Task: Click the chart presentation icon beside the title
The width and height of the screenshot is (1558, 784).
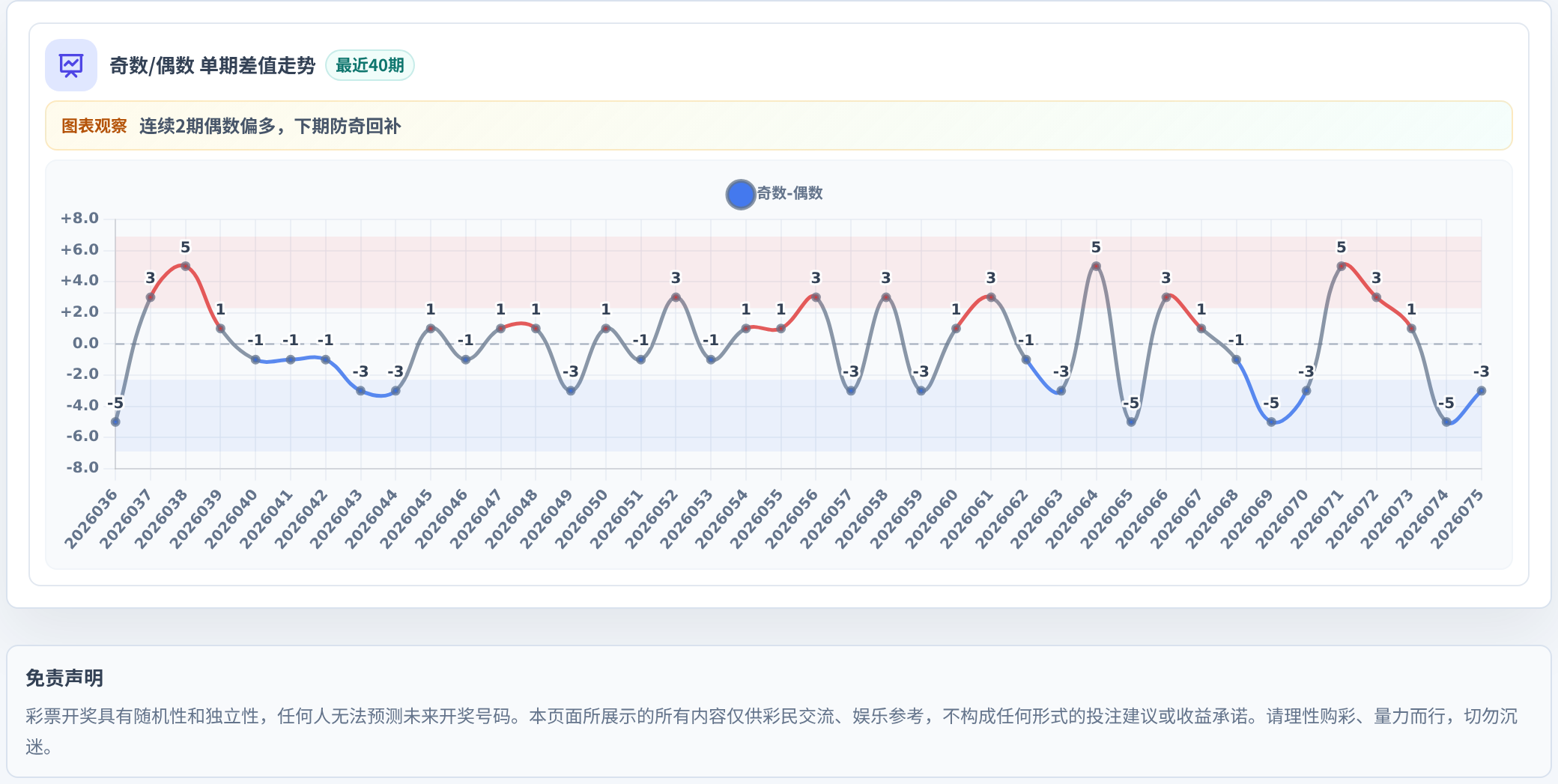Action: [71, 65]
